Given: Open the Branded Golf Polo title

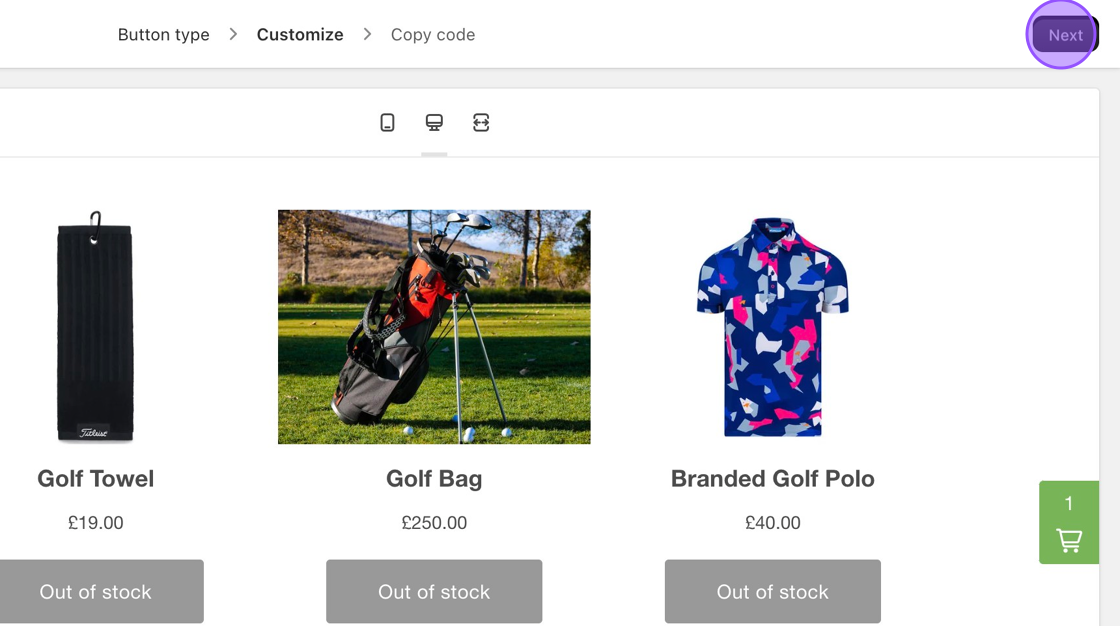Looking at the screenshot, I should pyautogui.click(x=773, y=479).
